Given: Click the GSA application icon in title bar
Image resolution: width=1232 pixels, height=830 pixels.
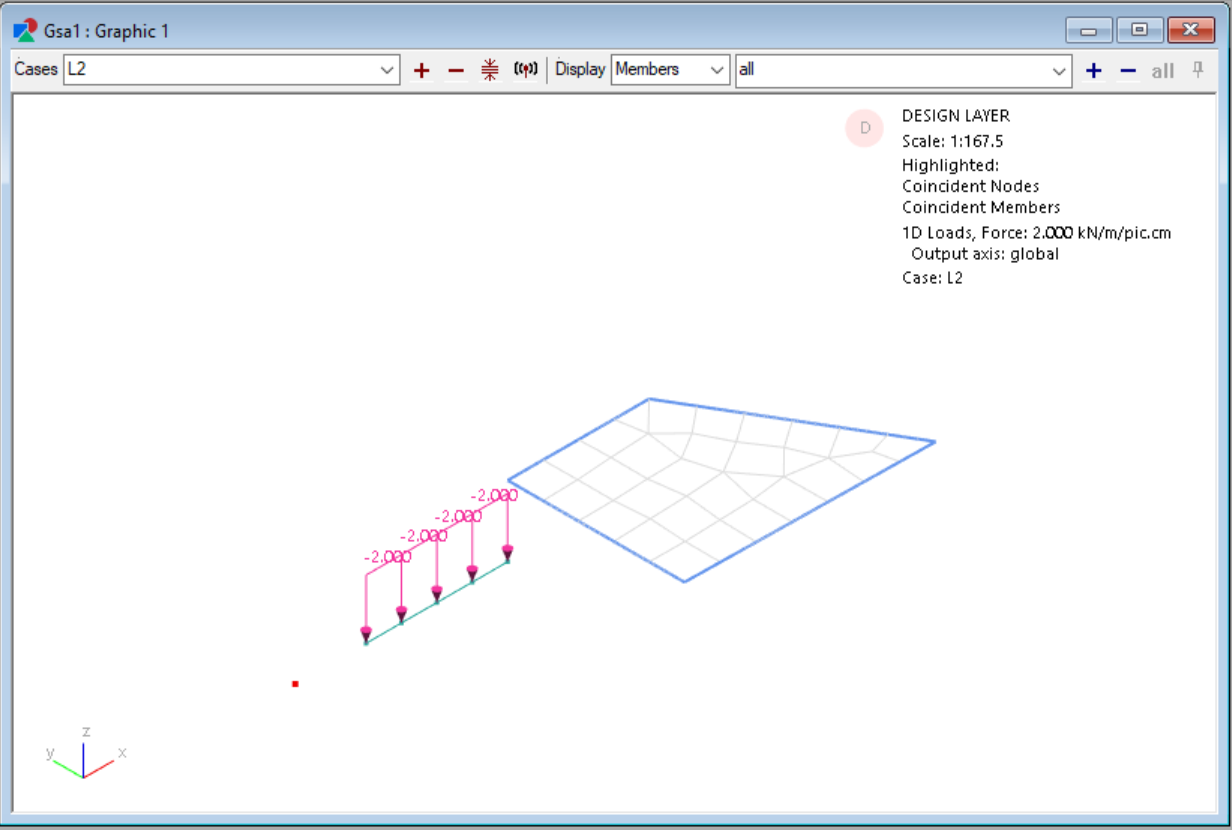Looking at the screenshot, I should click(x=24, y=31).
